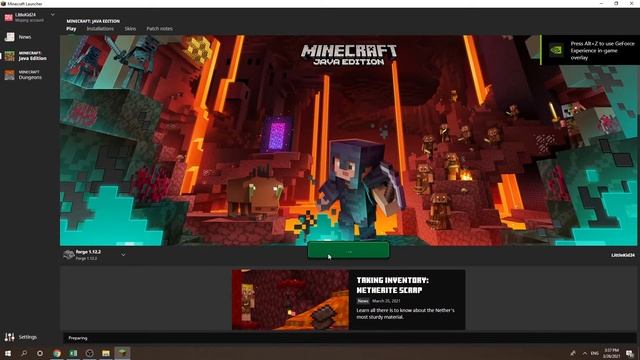This screenshot has width=640, height=360.
Task: Click the Minecraft Java Edition banner logo
Action: (x=349, y=55)
